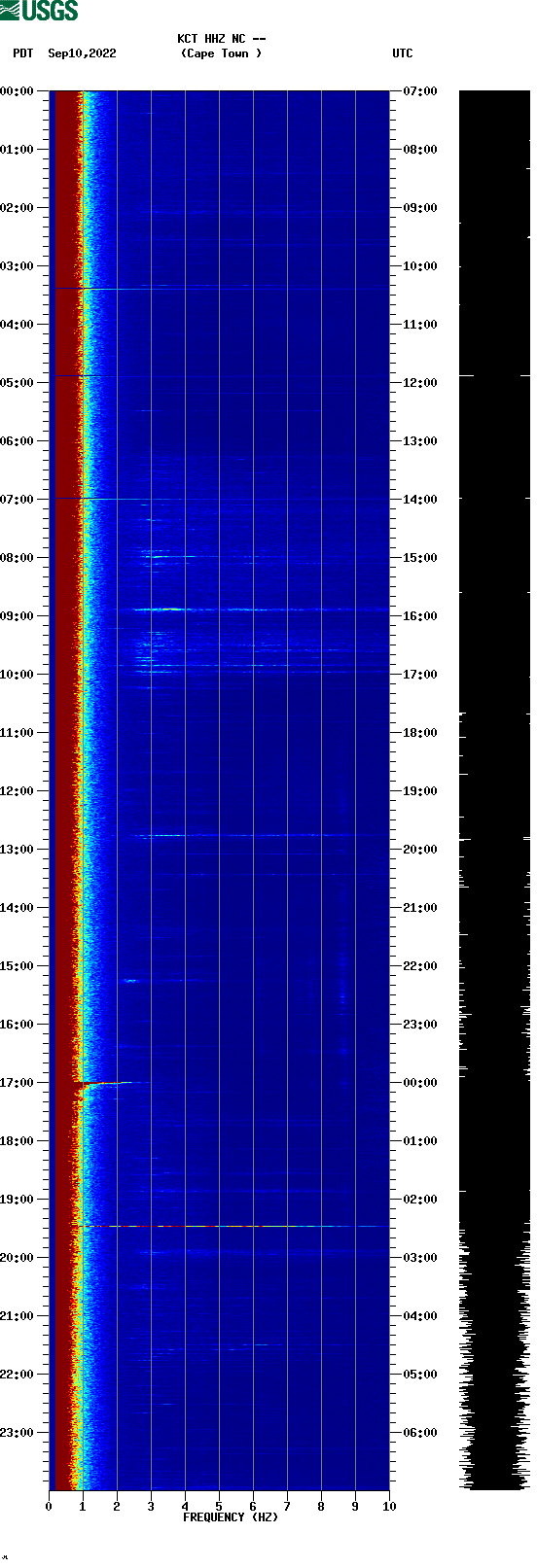Click PDT time label 09:00

pos(18,616)
